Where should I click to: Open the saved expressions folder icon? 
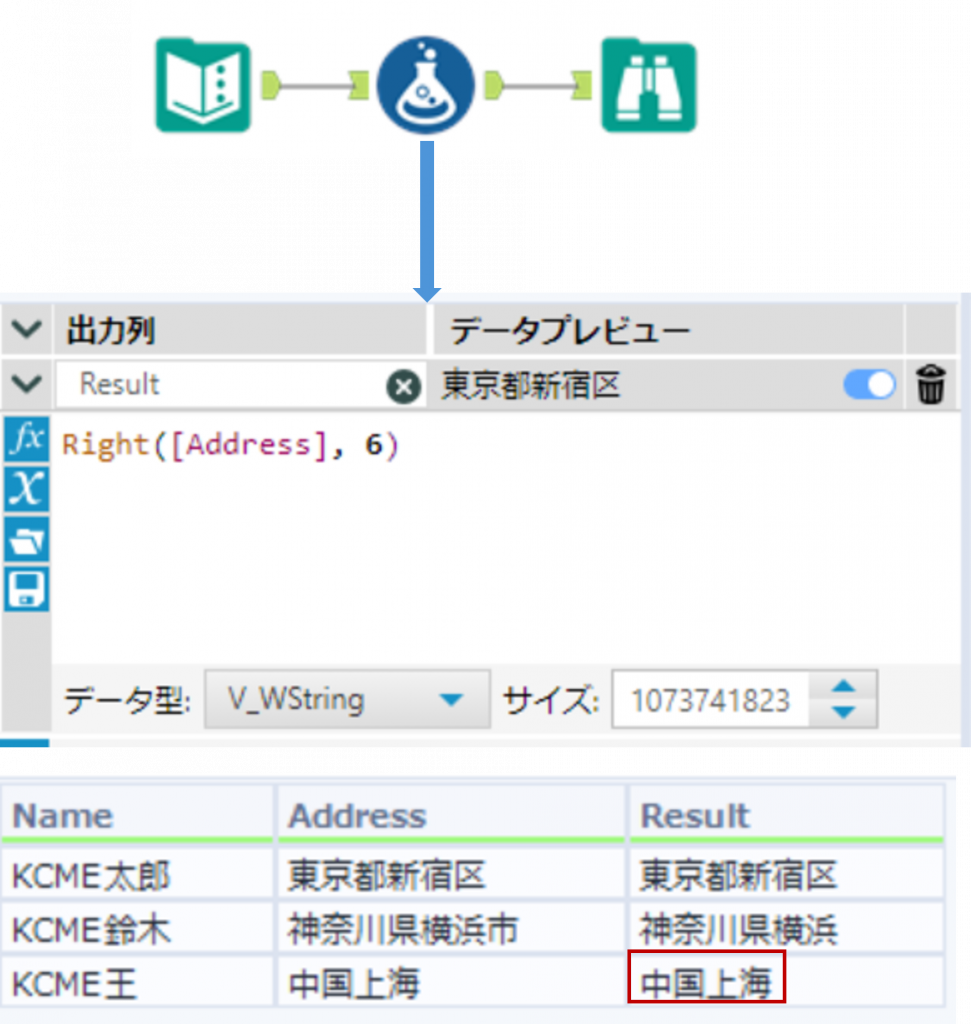[x=26, y=540]
